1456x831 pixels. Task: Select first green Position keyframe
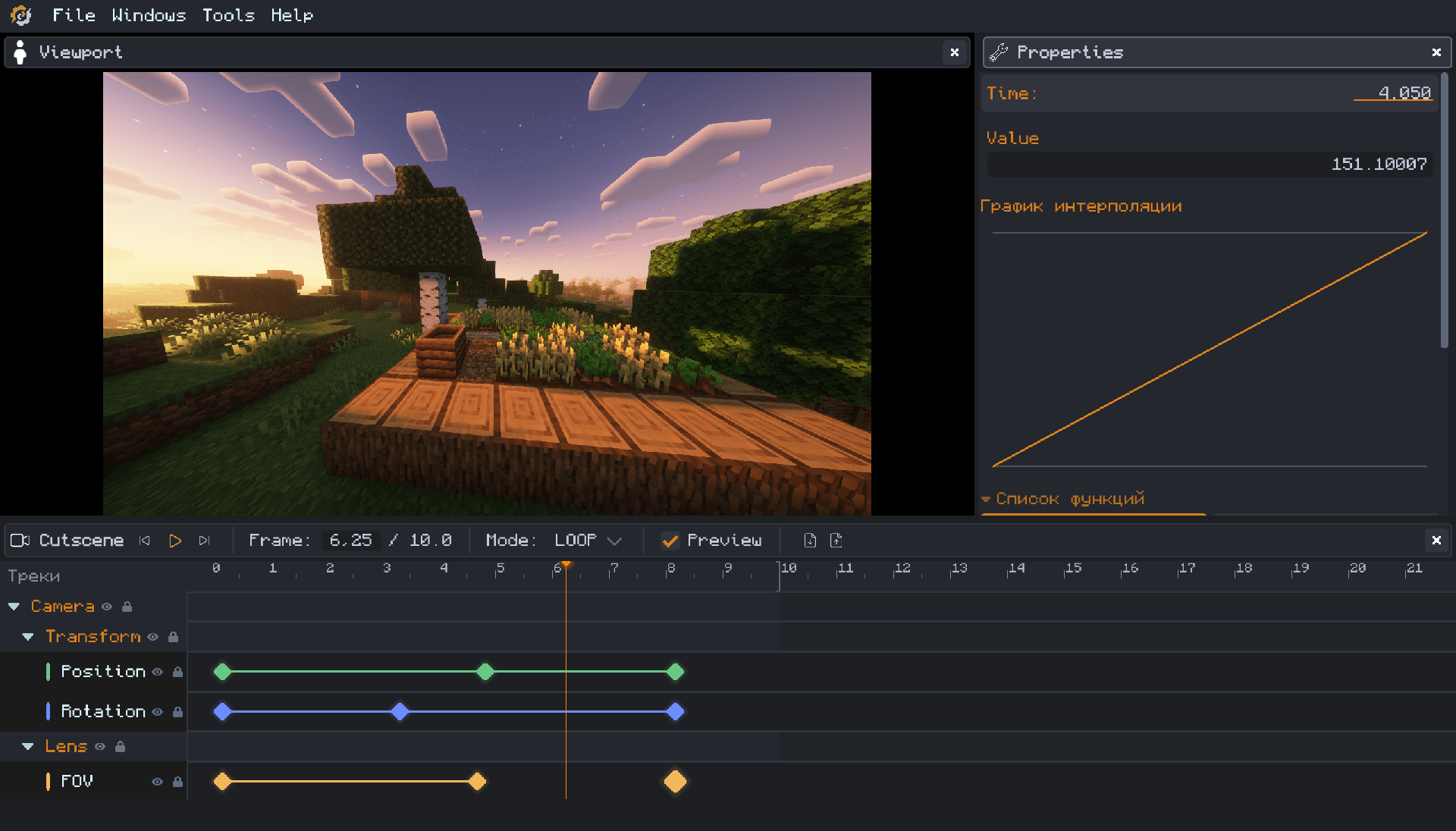tap(222, 672)
